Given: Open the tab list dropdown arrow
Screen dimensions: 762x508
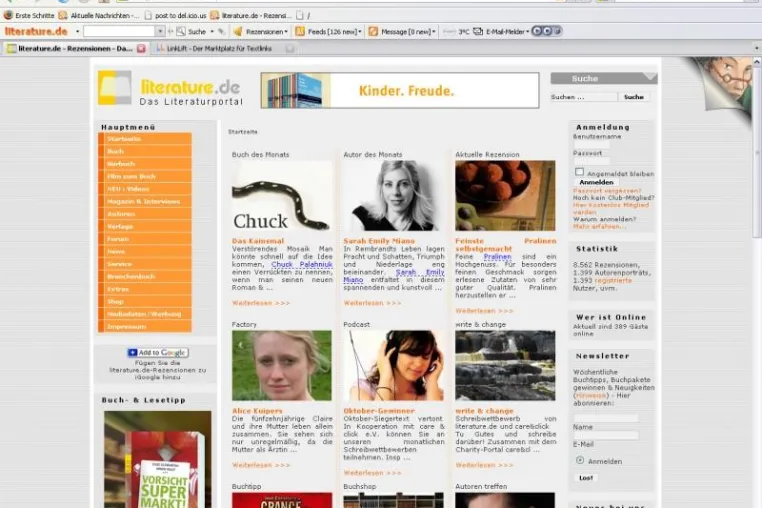Looking at the screenshot, I should coord(756,48).
